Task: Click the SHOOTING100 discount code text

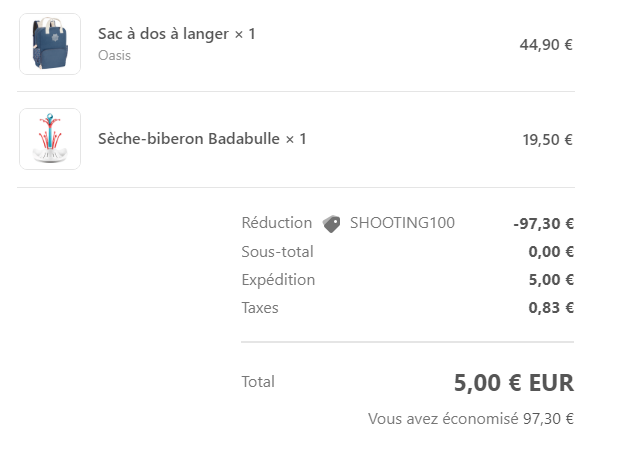Action: [x=402, y=223]
